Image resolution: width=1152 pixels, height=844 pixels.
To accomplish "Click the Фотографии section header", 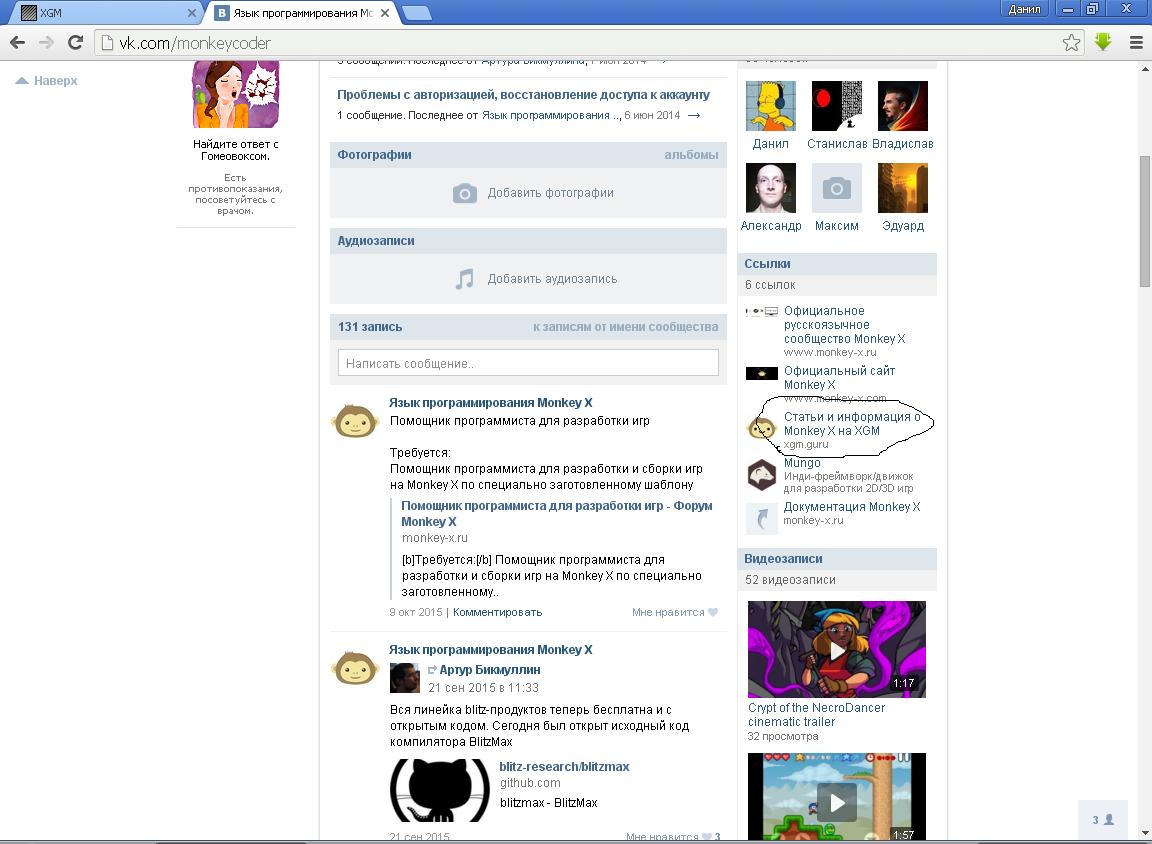I will (x=374, y=154).
